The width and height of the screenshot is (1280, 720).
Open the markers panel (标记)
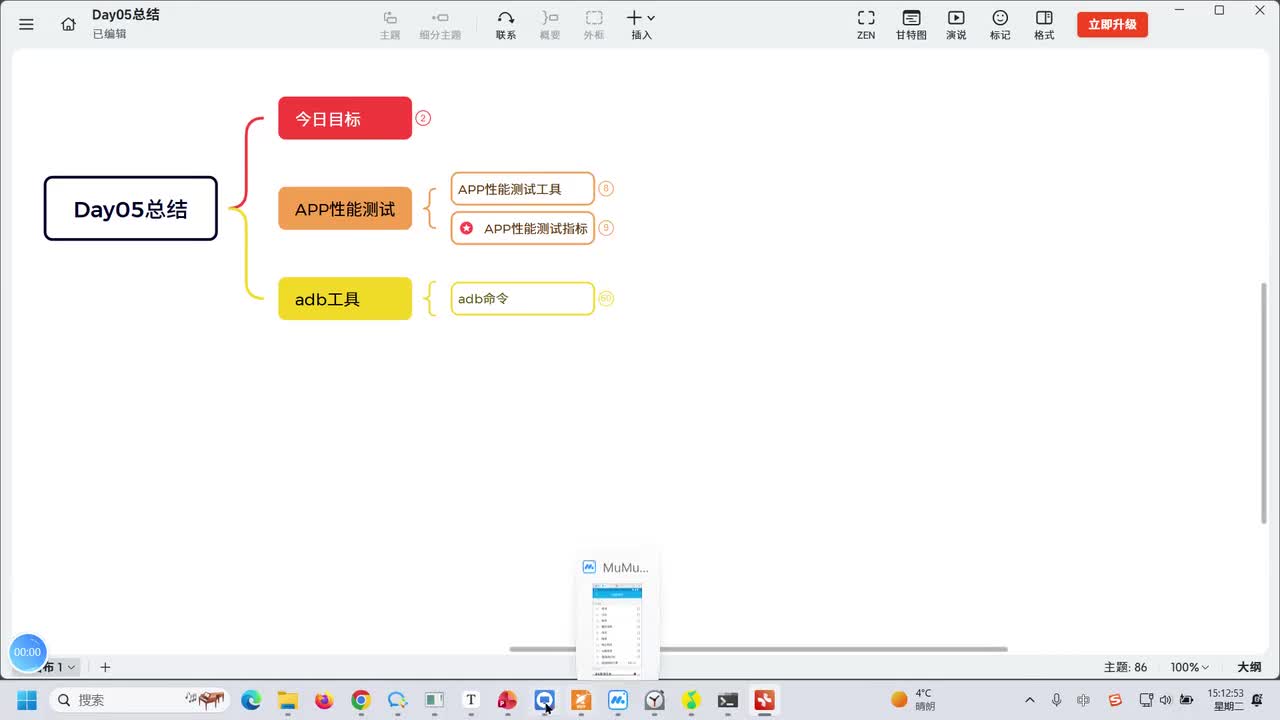click(1000, 24)
